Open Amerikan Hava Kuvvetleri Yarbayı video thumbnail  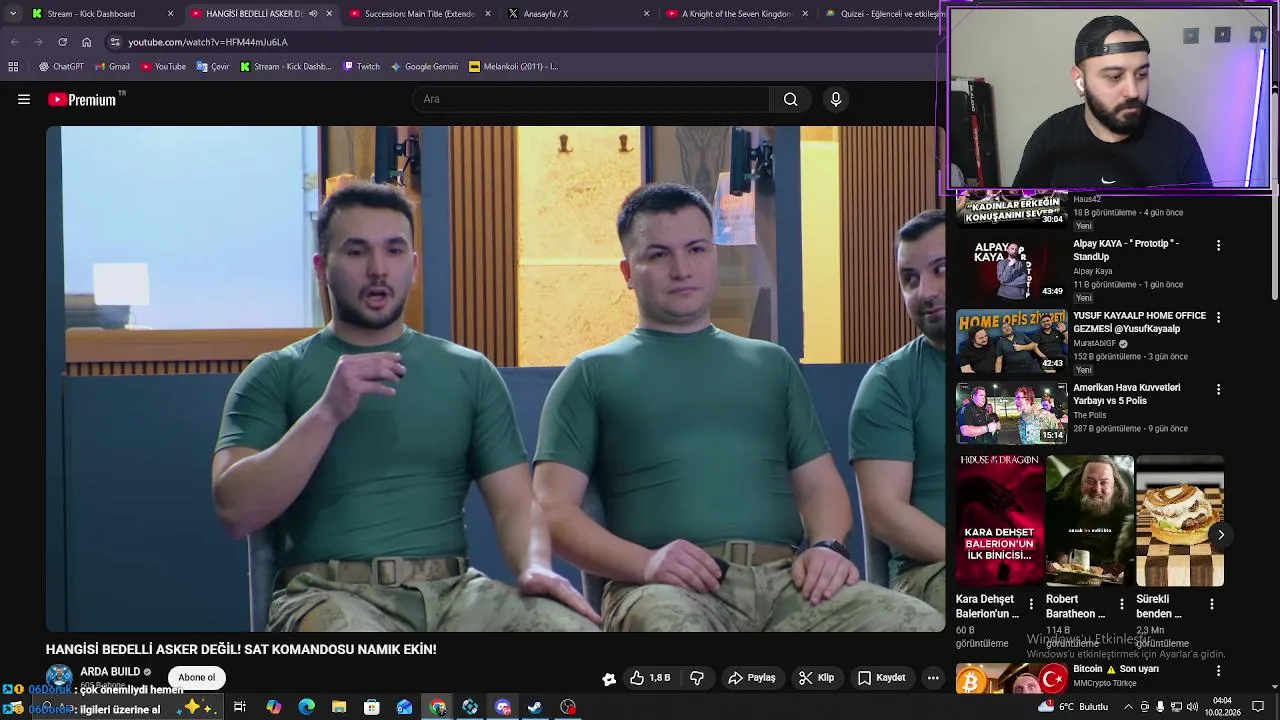[1011, 413]
